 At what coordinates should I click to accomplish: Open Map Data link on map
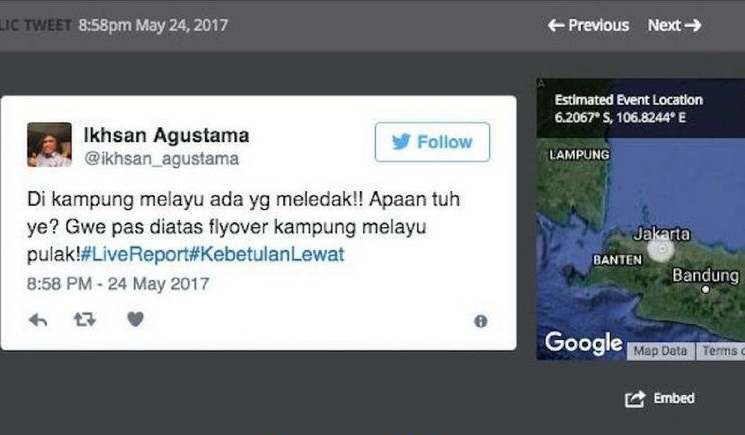pos(660,351)
